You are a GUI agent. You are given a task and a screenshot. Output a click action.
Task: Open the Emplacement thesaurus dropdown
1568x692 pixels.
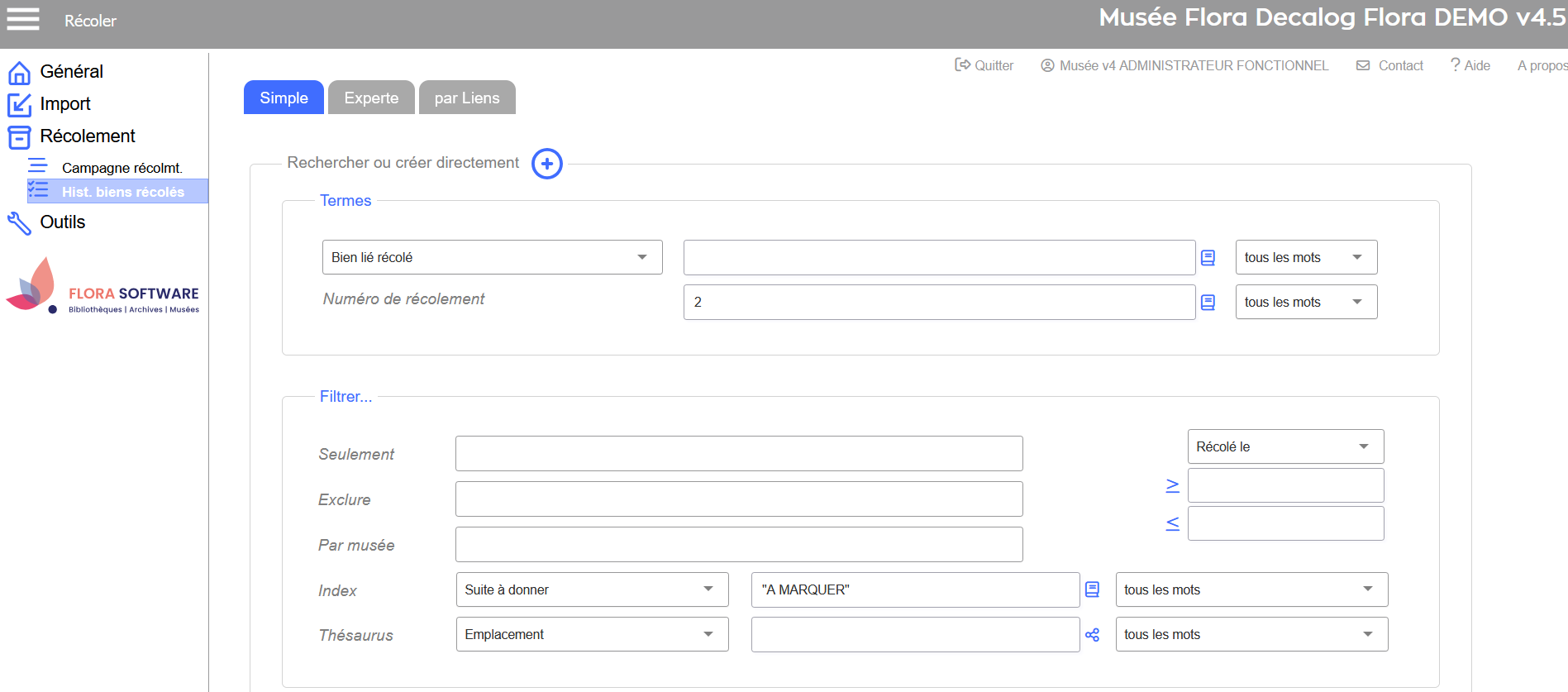(x=591, y=634)
